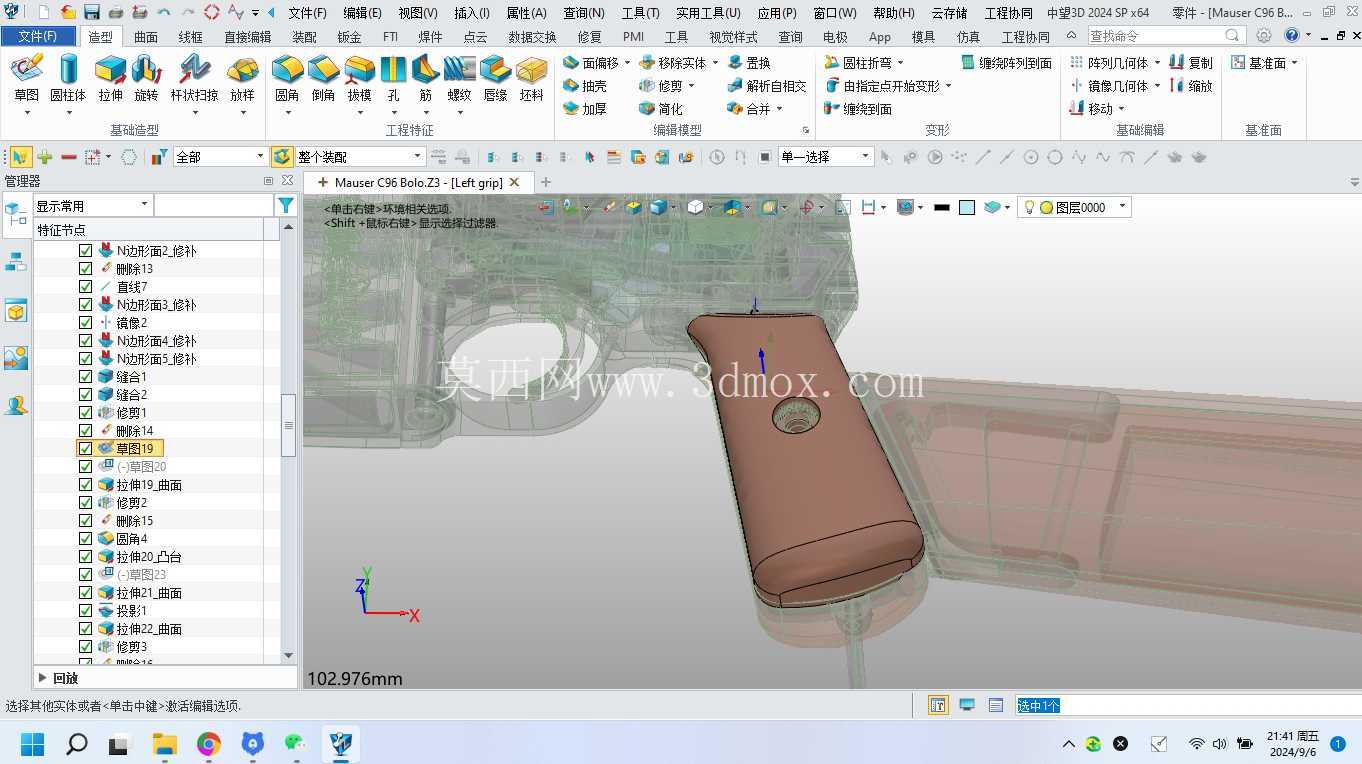The width and height of the screenshot is (1362, 764).
Task: Choose the 放样 loft tool
Action: pyautogui.click(x=242, y=78)
